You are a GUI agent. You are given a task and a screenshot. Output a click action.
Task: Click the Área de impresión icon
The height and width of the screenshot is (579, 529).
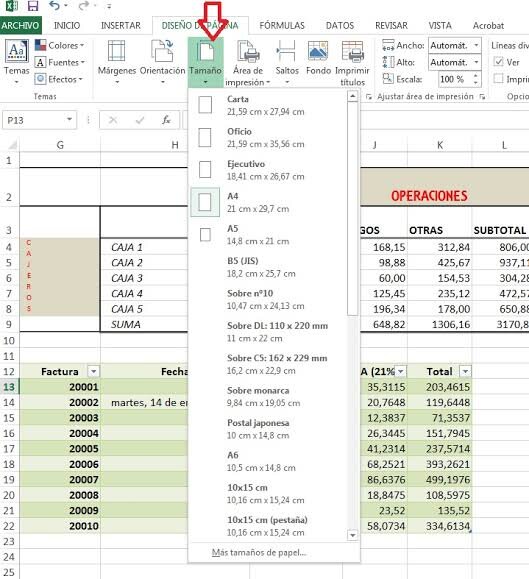coord(248,52)
